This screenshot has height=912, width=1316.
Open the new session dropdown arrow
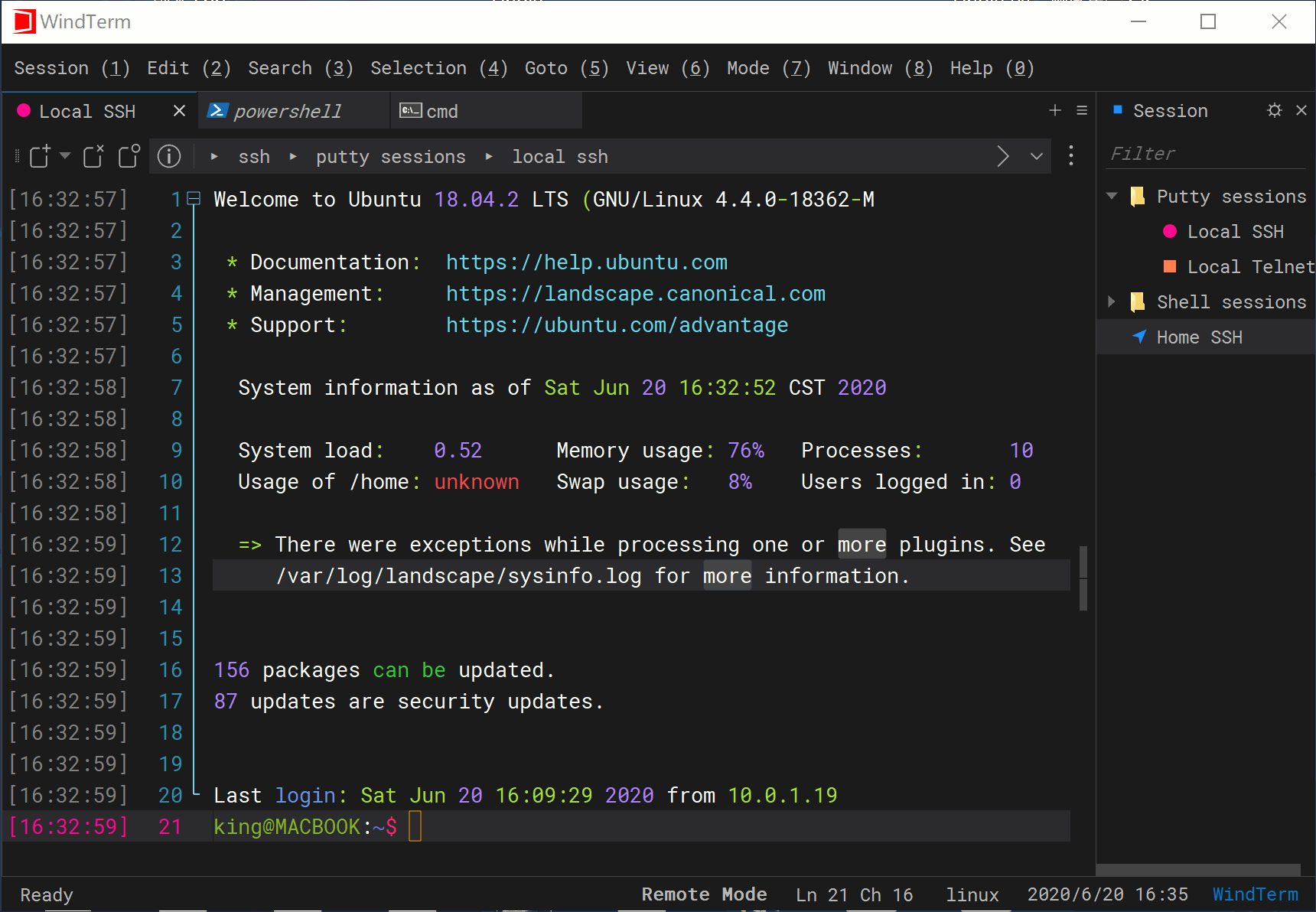65,156
